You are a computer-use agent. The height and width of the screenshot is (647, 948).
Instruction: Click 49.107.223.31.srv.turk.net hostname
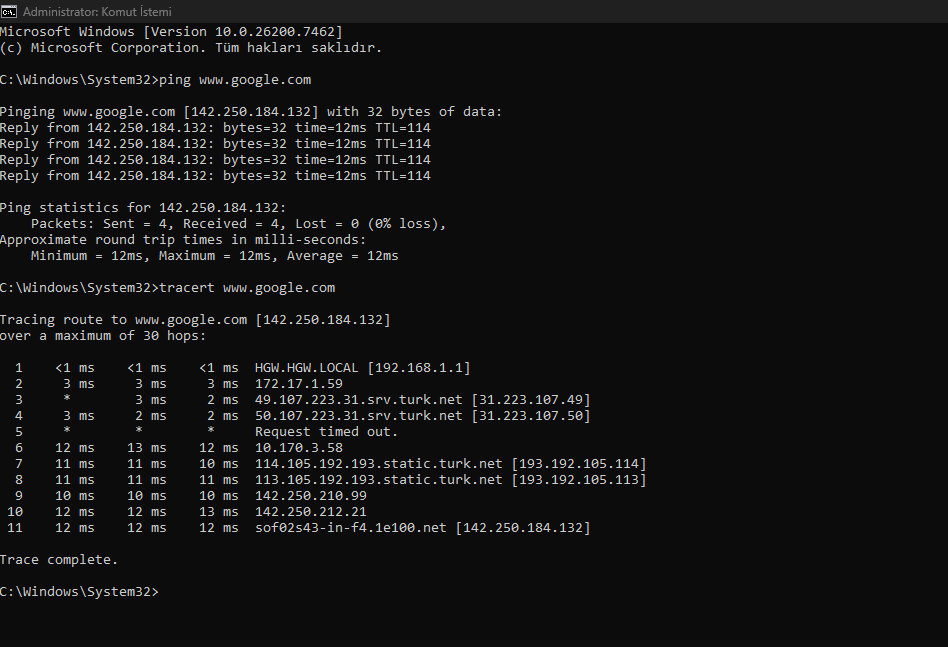pyautogui.click(x=359, y=400)
